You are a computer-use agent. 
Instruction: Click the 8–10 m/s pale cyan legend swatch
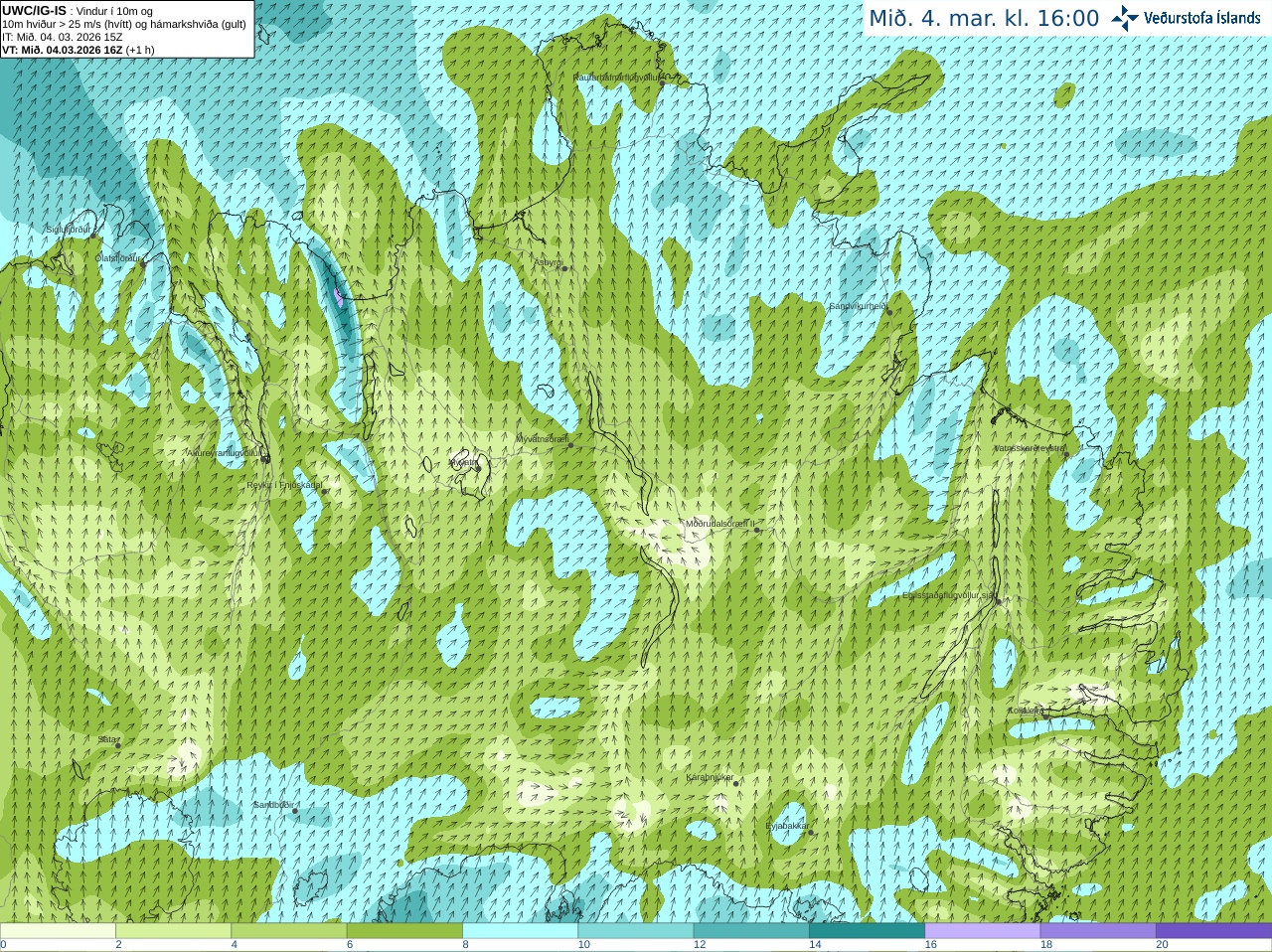click(520, 931)
